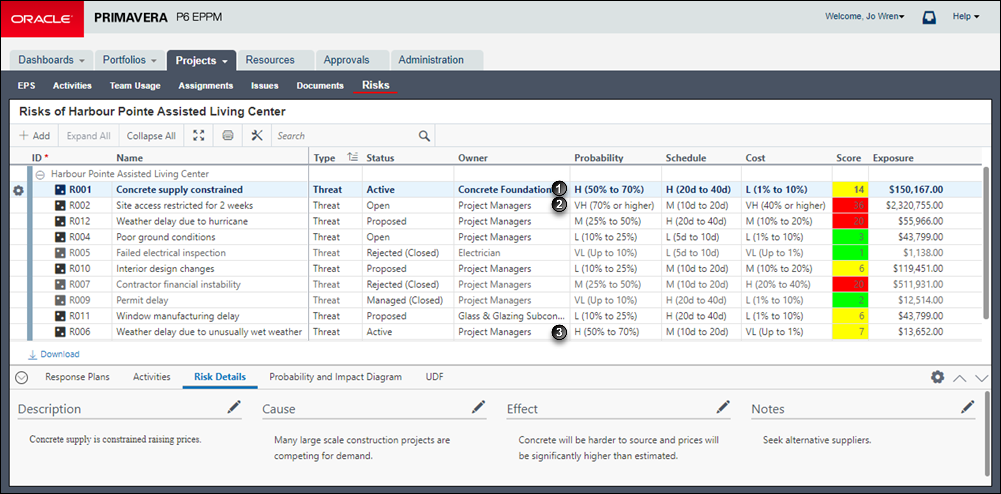The width and height of the screenshot is (1001, 494).
Task: Open the Projects tab dropdown arrow
Action: [225, 61]
